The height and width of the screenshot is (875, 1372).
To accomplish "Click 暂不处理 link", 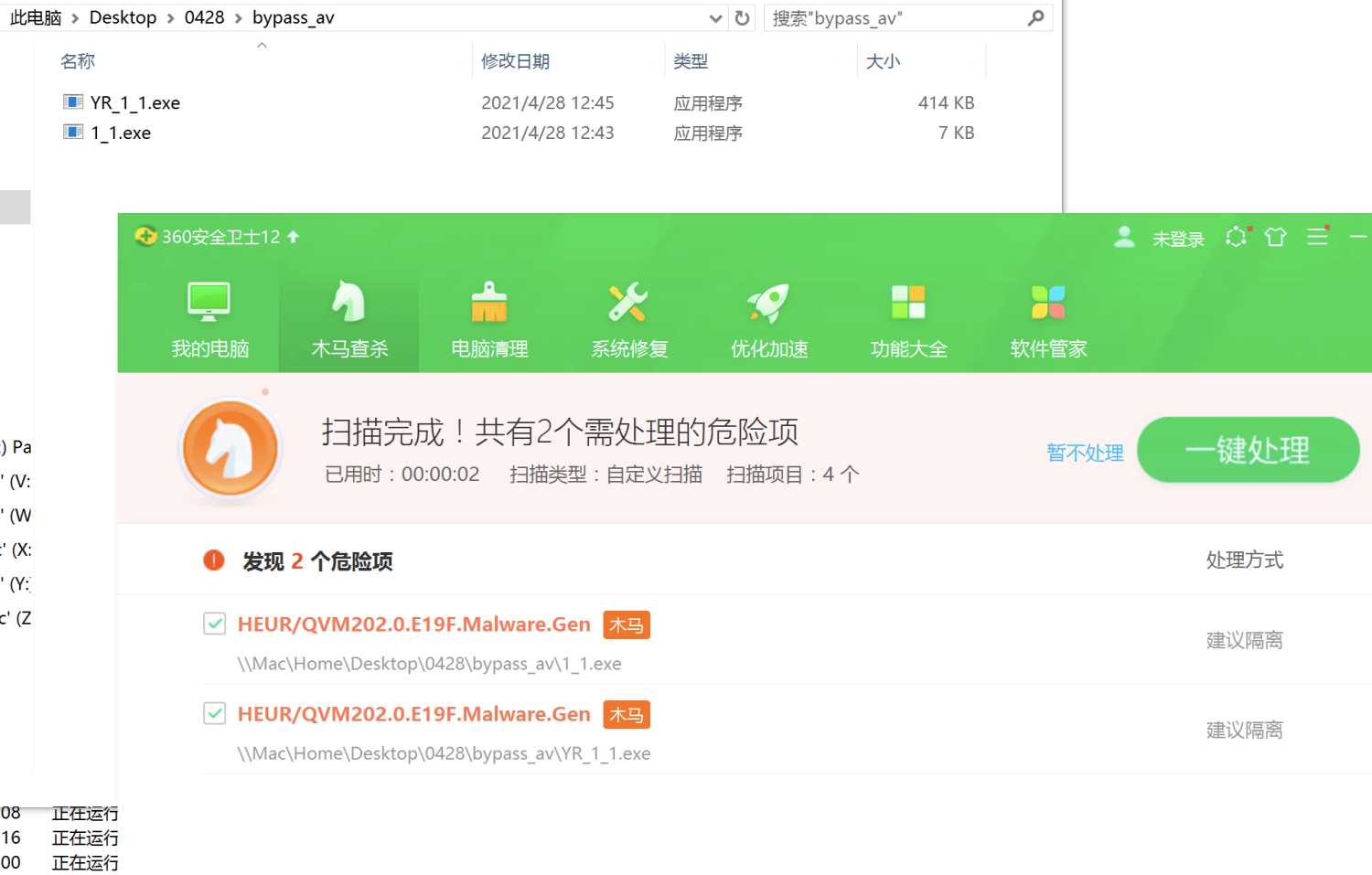I will pyautogui.click(x=1085, y=453).
